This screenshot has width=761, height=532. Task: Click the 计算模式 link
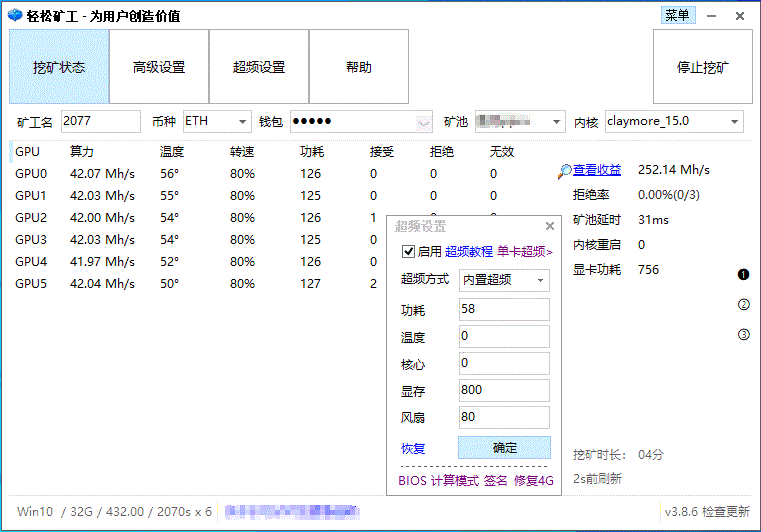pyautogui.click(x=455, y=481)
